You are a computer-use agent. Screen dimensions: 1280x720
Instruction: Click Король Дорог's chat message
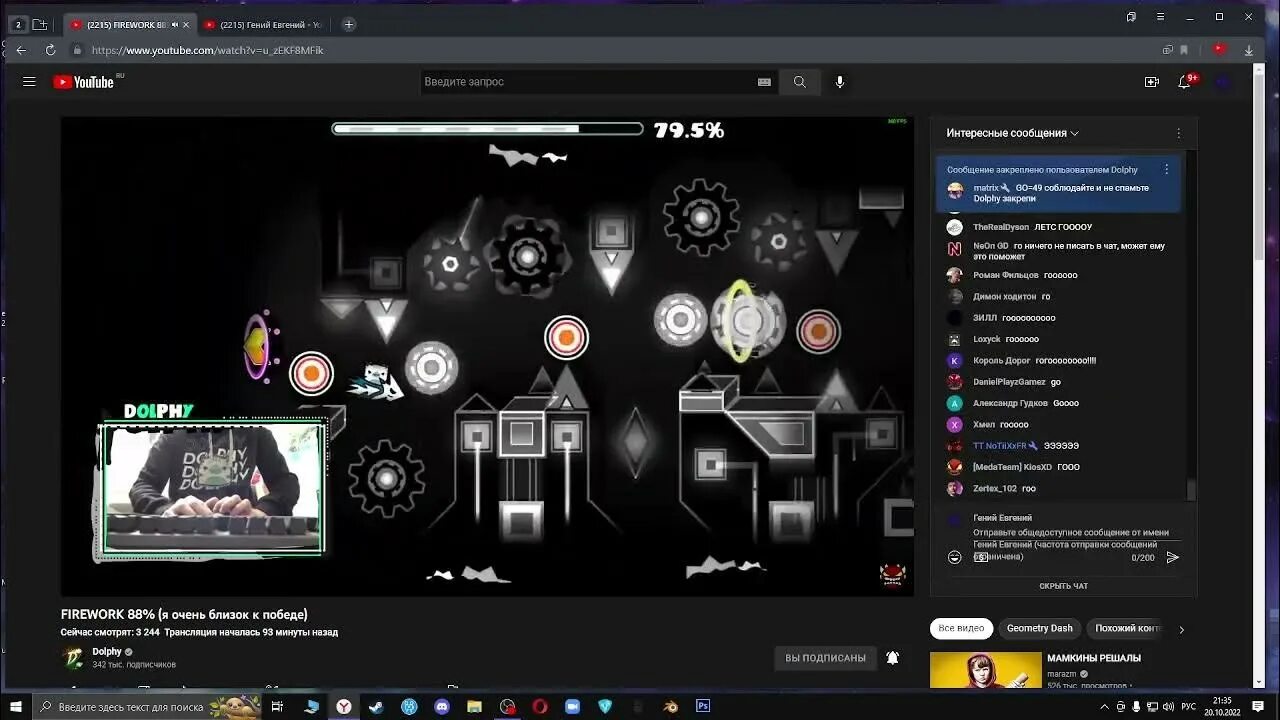(1060, 360)
